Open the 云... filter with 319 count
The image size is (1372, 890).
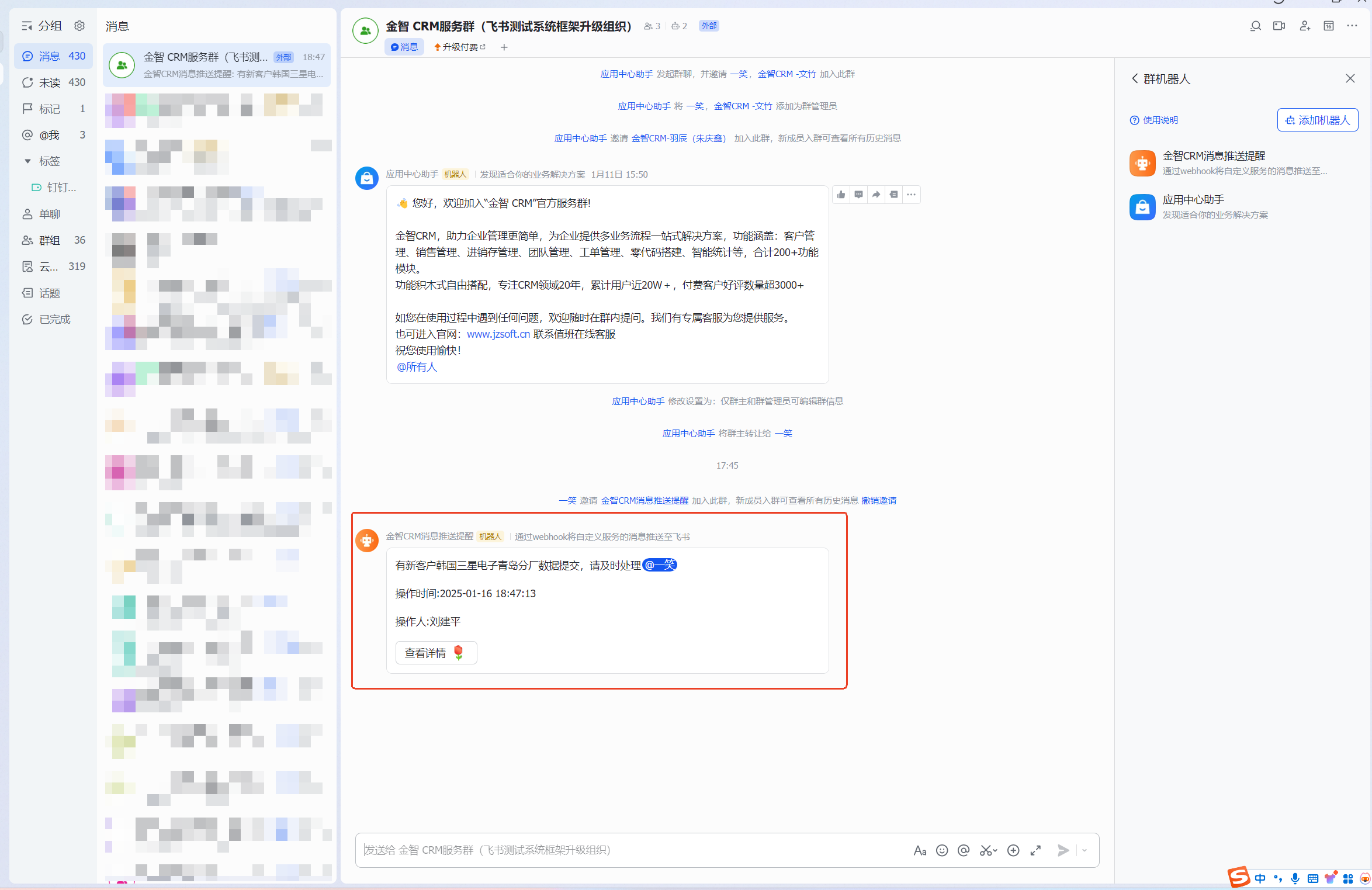click(53, 266)
